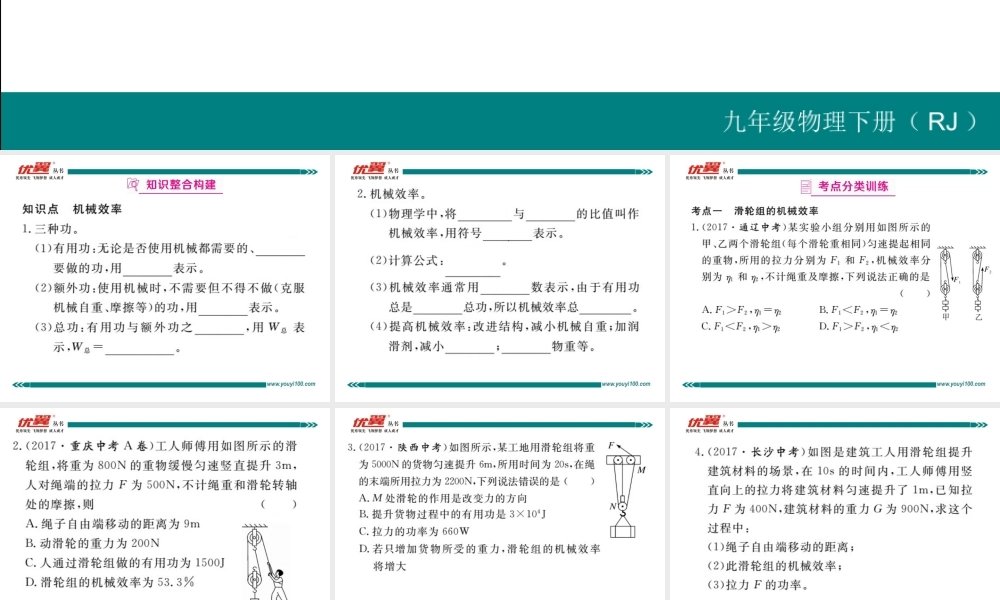Click the 考点分类训练 document icon
Viewport: 1000px width, 600px height.
(x=807, y=186)
